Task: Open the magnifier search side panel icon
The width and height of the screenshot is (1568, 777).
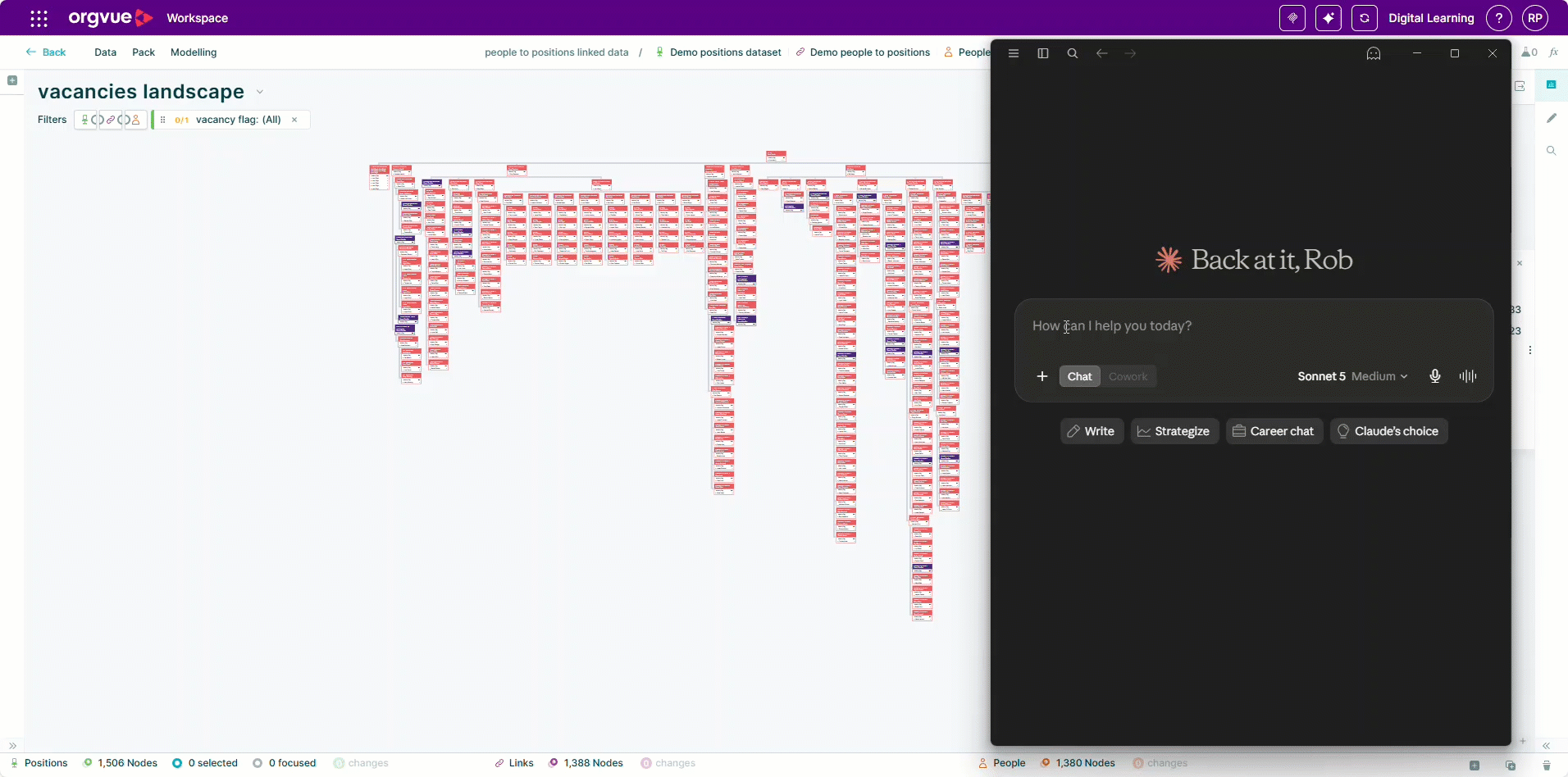Action: (1552, 151)
